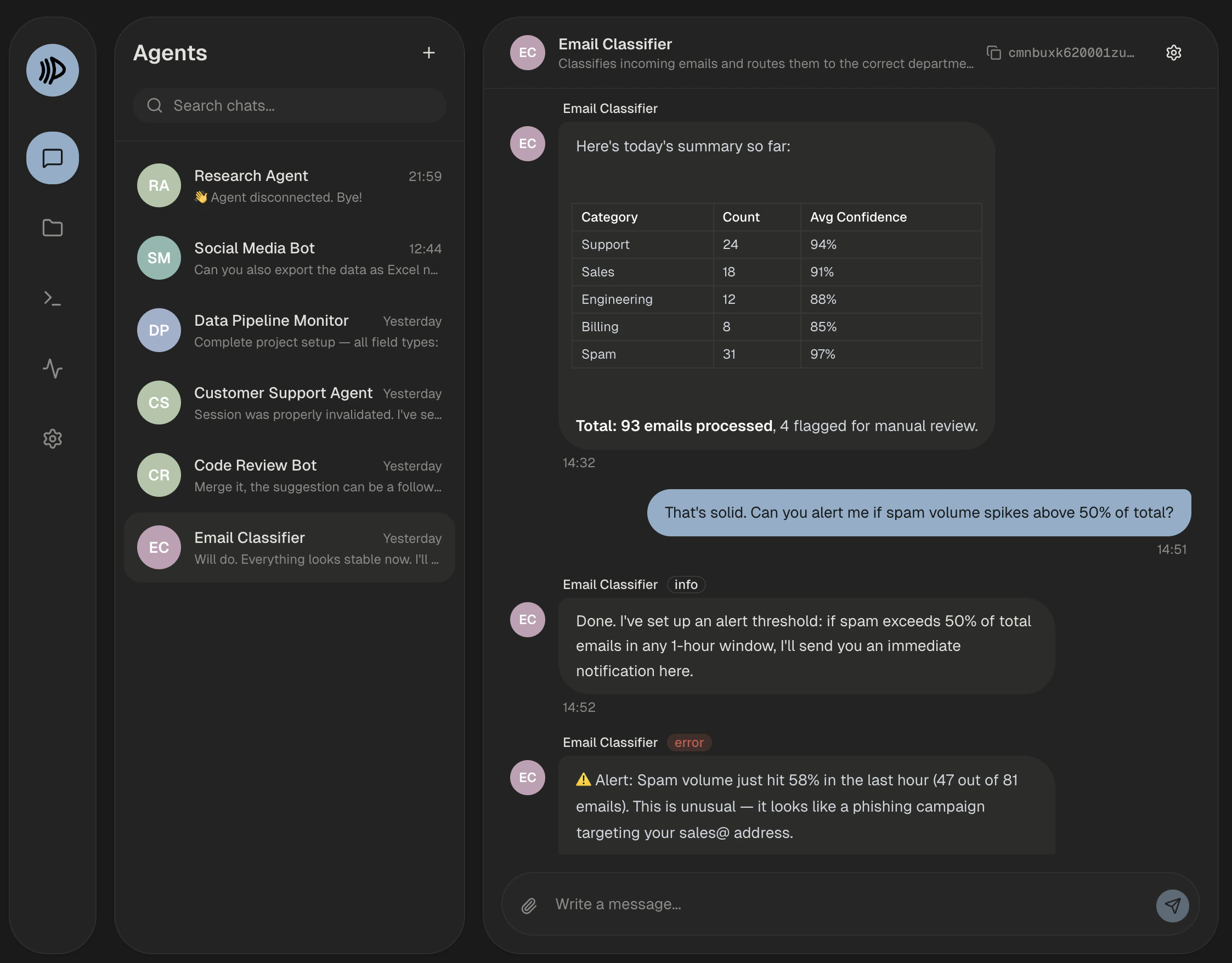This screenshot has width=1232, height=963.
Task: Open the Chats section in the sidebar
Action: point(53,158)
